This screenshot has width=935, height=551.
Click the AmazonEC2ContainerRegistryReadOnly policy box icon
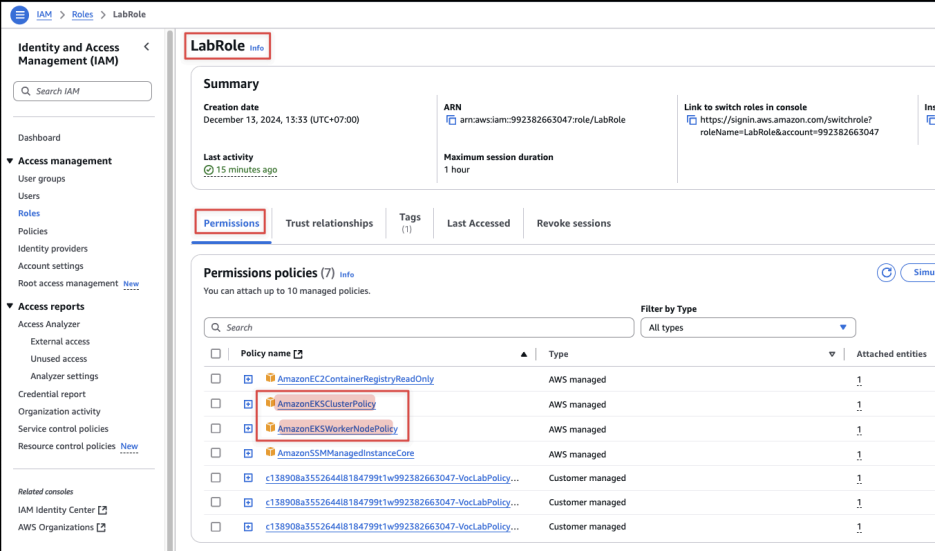270,378
